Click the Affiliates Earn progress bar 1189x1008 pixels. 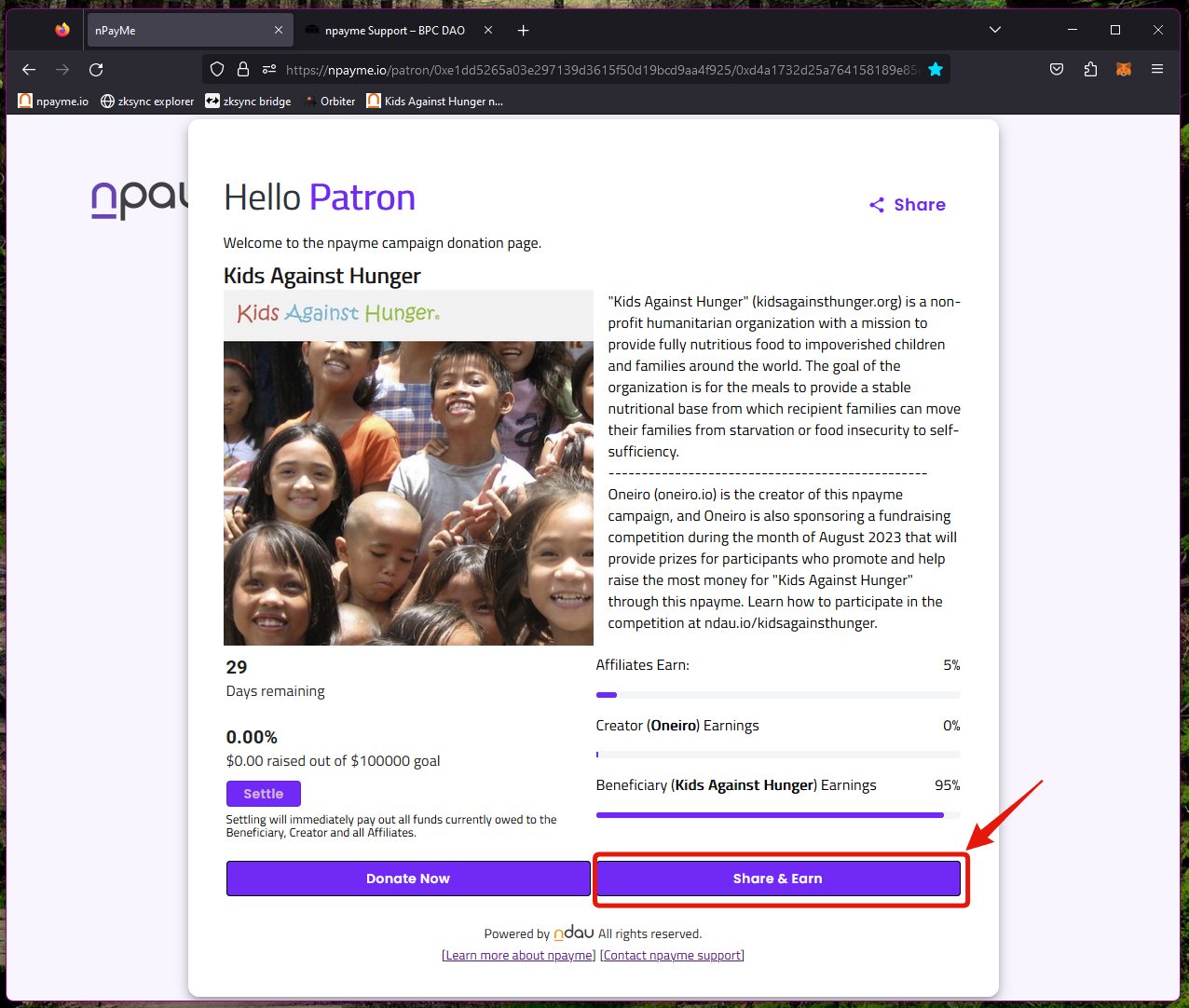click(x=778, y=695)
